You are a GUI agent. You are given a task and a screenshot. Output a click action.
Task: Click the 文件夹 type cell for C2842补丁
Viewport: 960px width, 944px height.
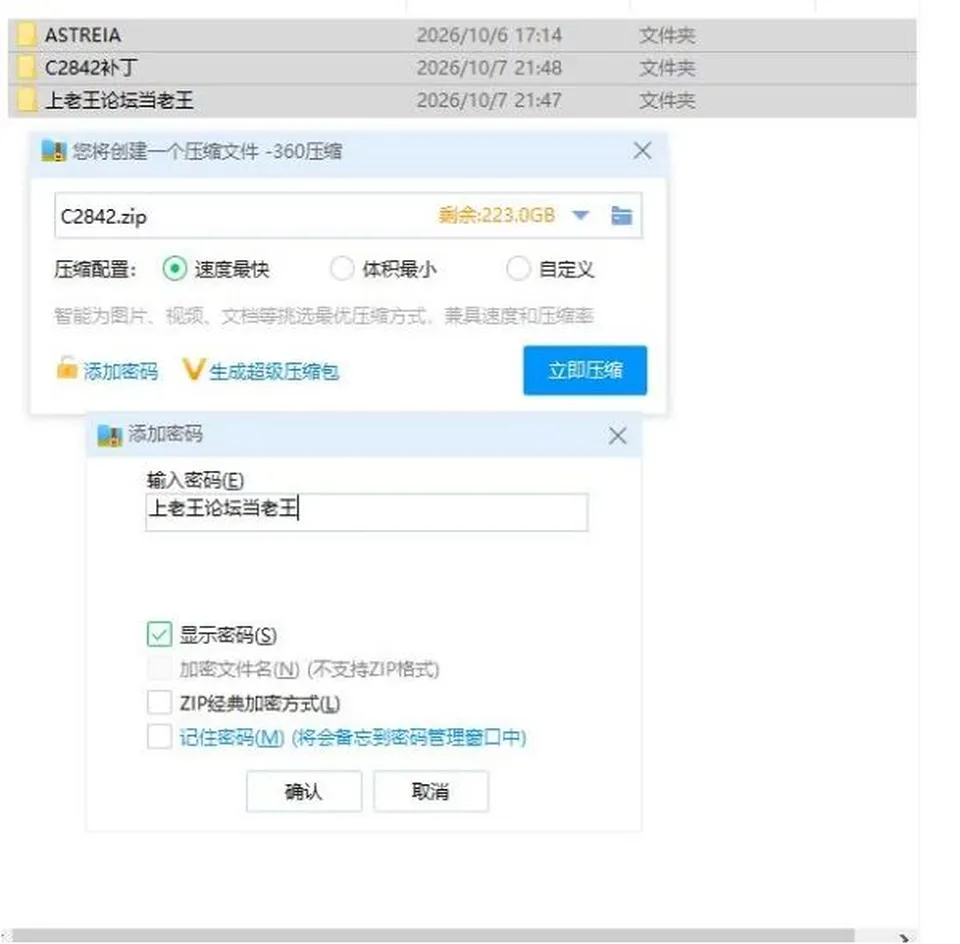(x=667, y=67)
